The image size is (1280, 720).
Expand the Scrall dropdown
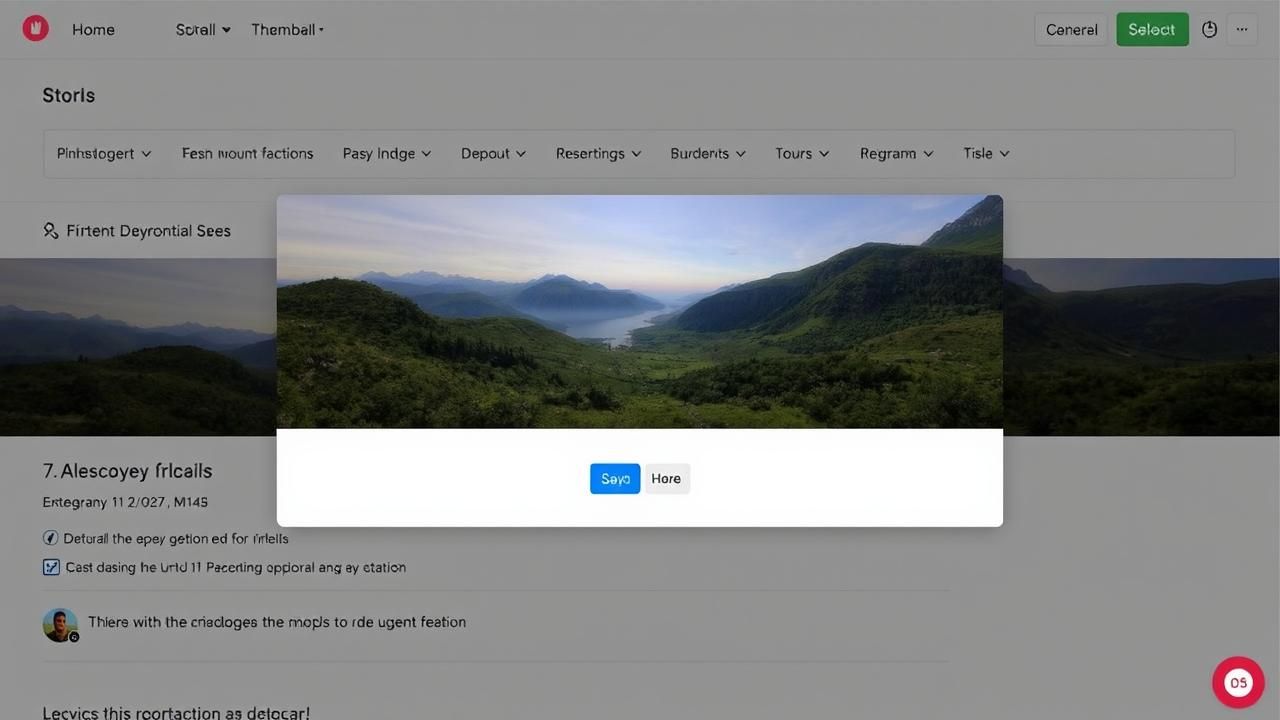click(203, 30)
